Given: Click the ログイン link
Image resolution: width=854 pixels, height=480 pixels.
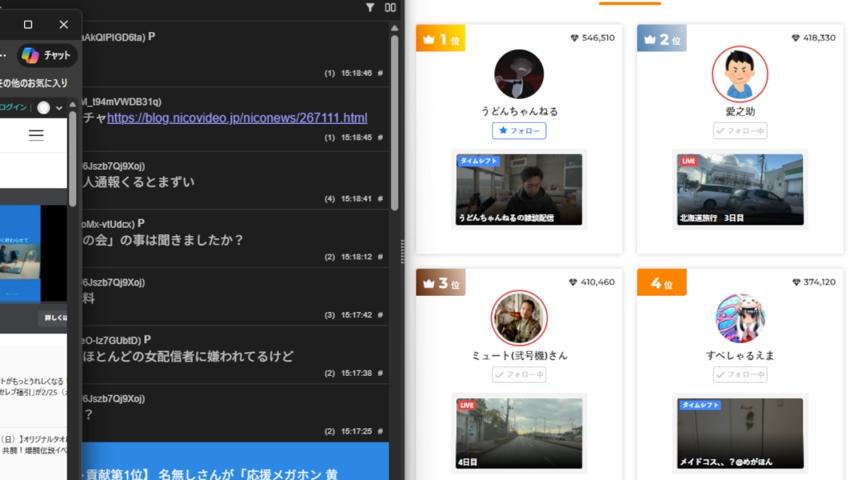Looking at the screenshot, I should [13, 107].
